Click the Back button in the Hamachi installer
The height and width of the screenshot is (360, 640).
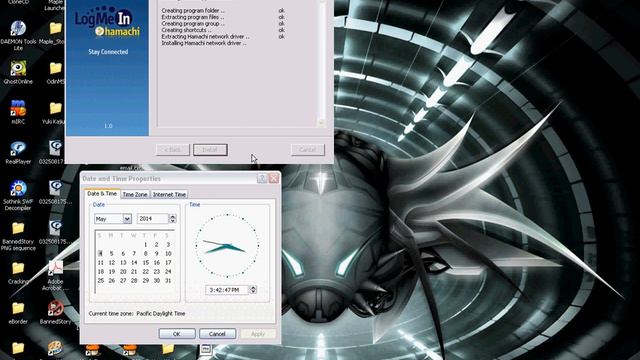click(x=173, y=150)
